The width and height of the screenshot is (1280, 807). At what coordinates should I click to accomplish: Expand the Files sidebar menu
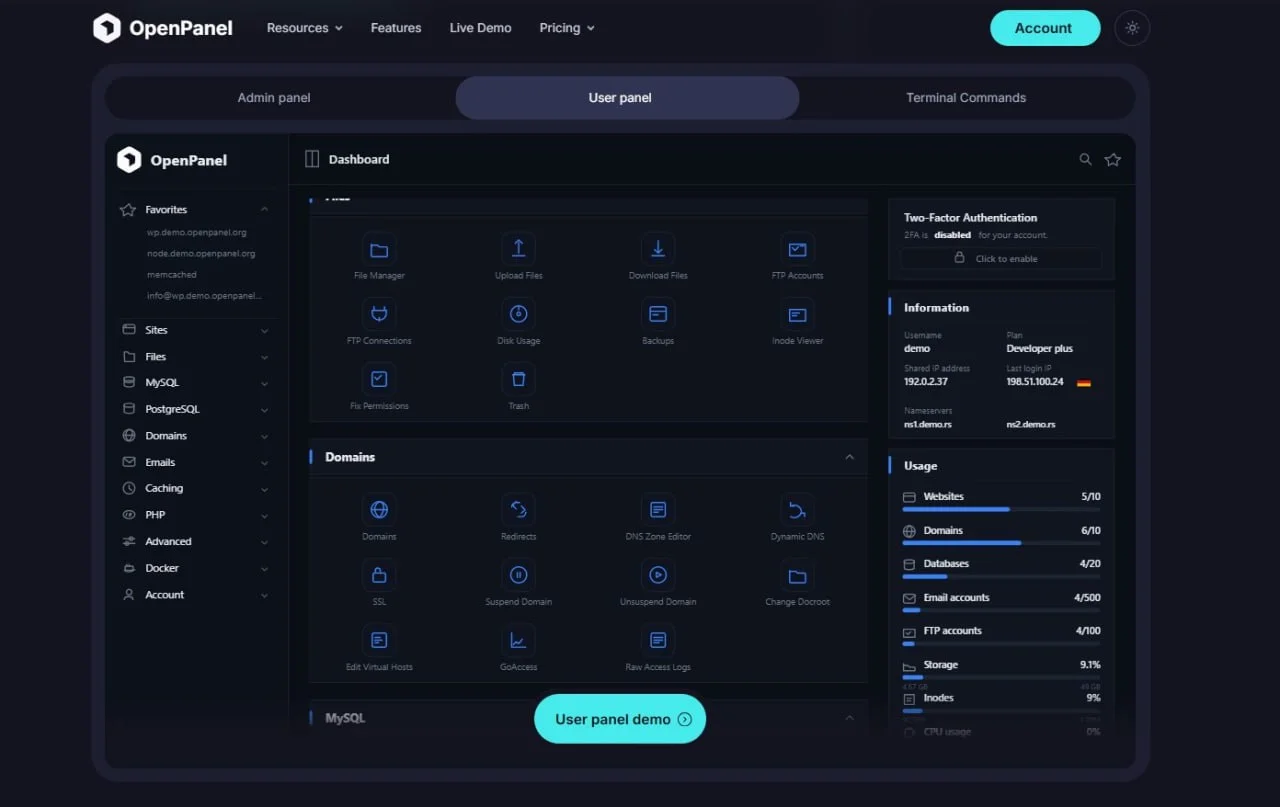click(x=196, y=357)
